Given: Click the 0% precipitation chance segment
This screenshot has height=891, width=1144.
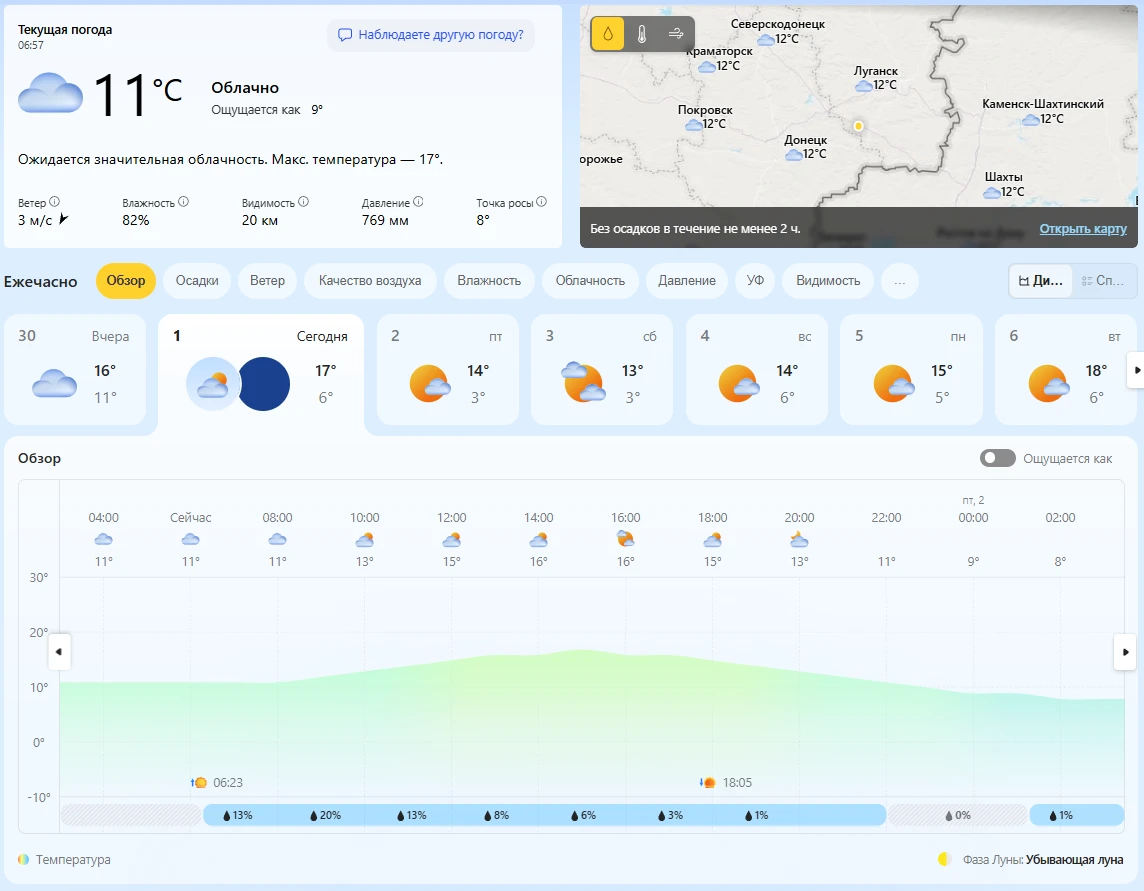Looking at the screenshot, I should point(958,815).
